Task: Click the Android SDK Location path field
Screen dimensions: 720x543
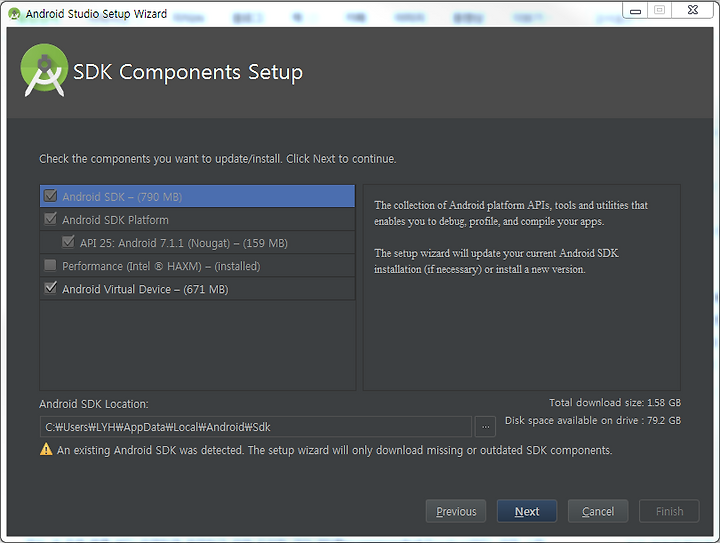Action: [x=256, y=427]
